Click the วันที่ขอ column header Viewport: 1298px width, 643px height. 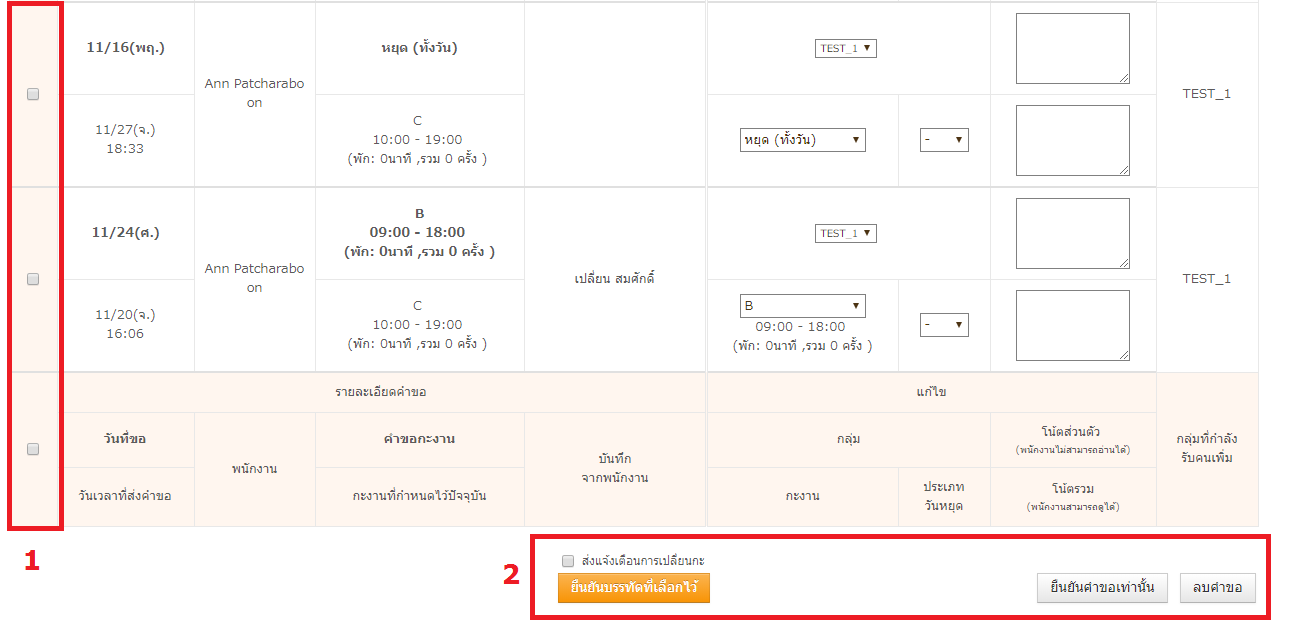[128, 439]
